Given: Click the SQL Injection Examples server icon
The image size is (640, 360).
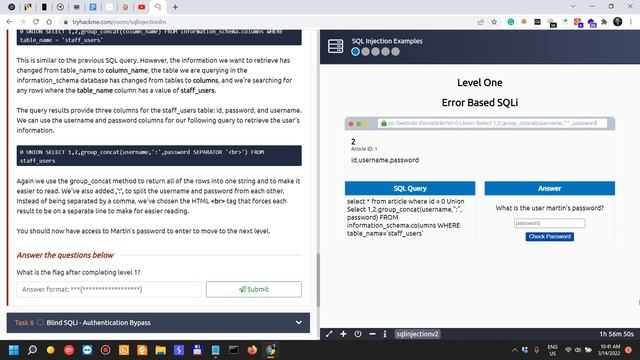Looking at the screenshot, I should coord(336,46).
